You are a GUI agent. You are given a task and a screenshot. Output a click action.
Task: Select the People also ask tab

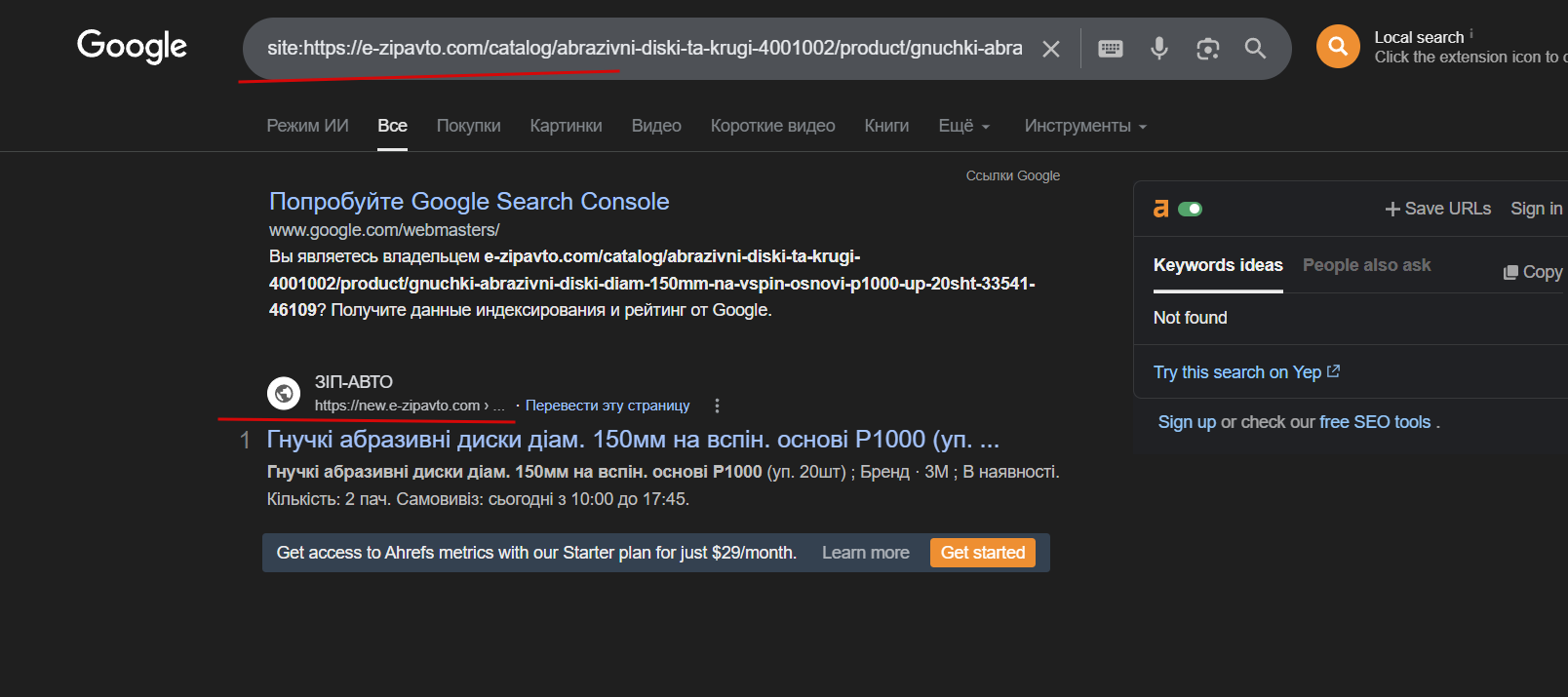point(1366,265)
